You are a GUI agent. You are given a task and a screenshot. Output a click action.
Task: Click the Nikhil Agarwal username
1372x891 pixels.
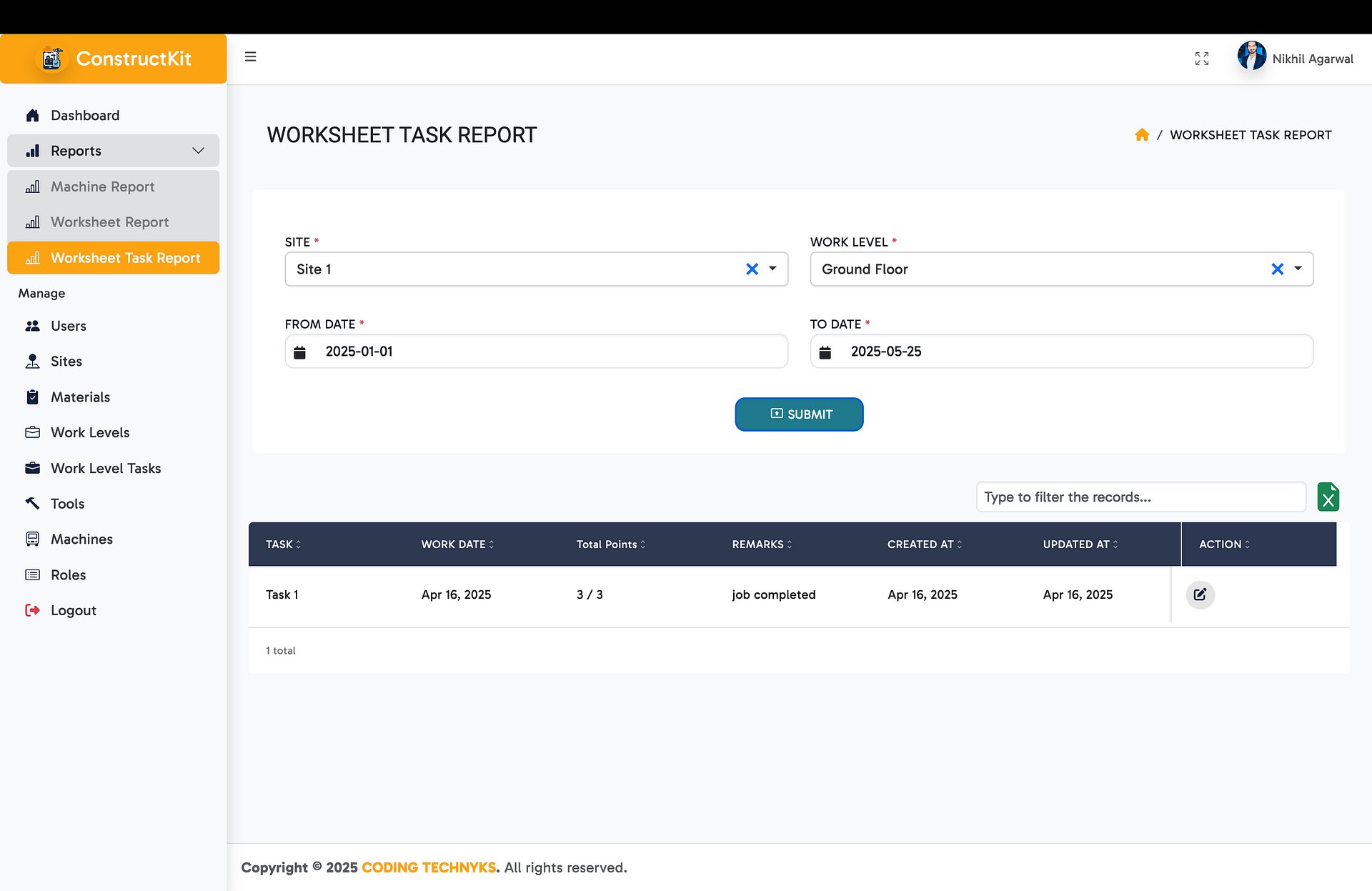tap(1313, 59)
